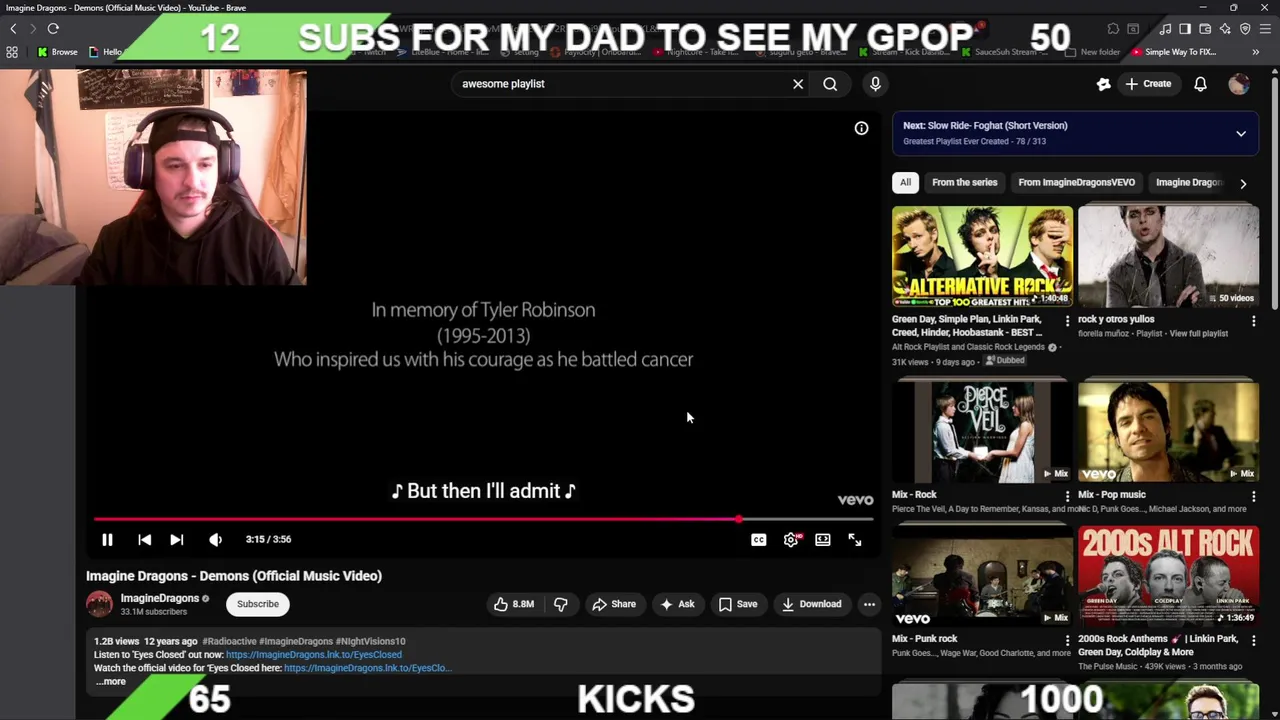Open options menu for Mix - Pop music
Image resolution: width=1280 pixels, height=720 pixels.
1253,496
